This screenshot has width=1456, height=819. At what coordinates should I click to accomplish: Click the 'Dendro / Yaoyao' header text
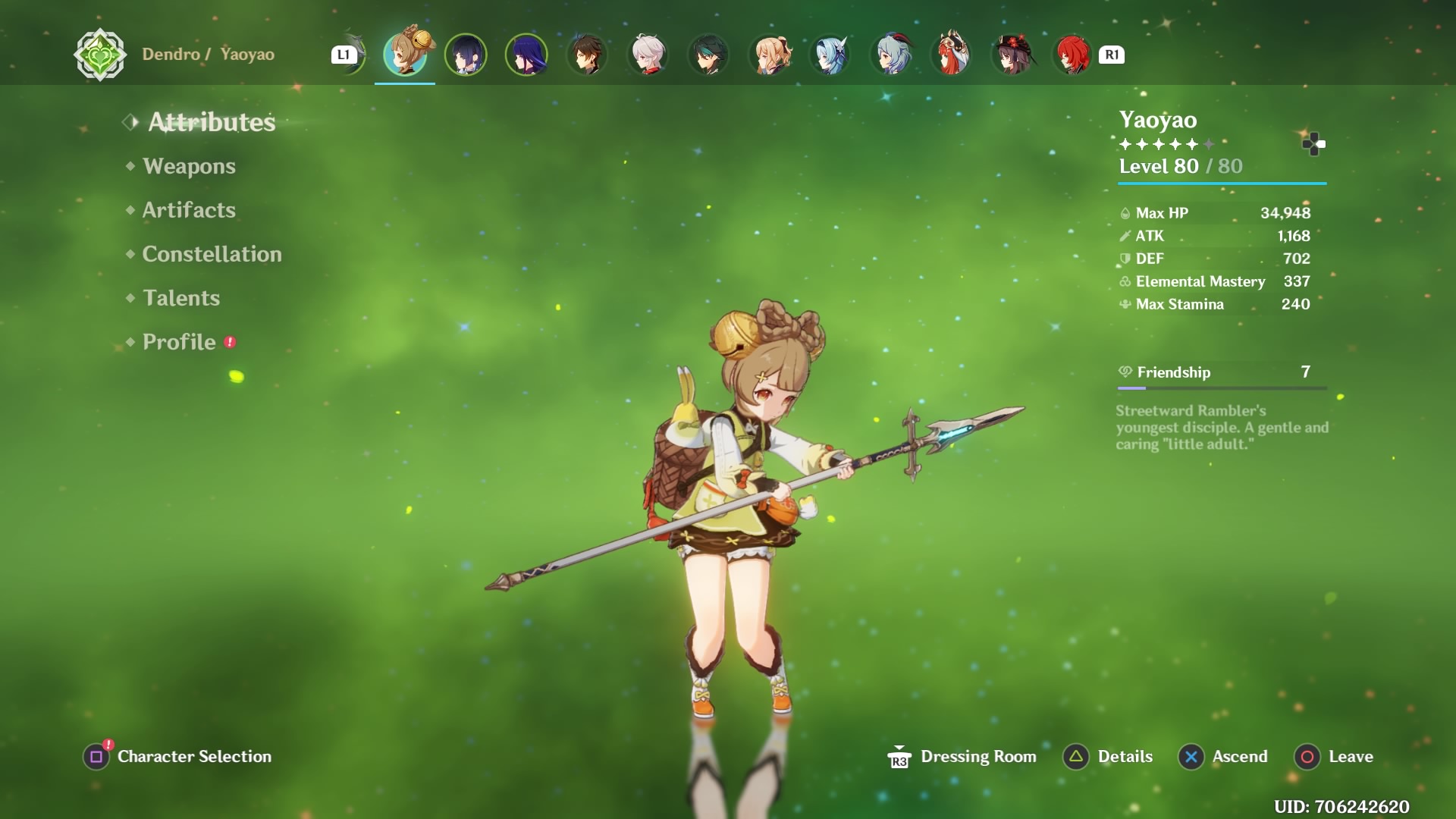(208, 55)
